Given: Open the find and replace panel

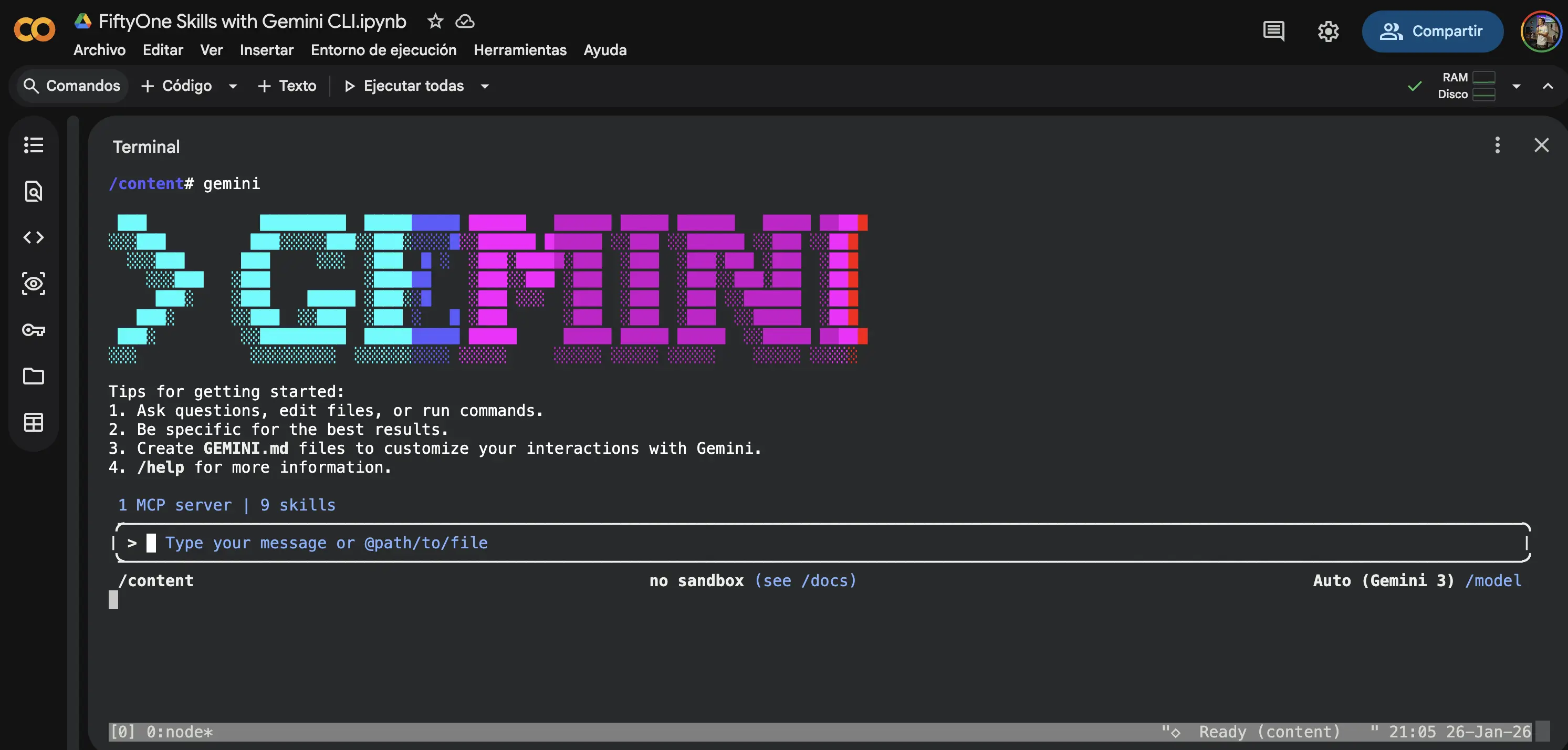Looking at the screenshot, I should [x=34, y=191].
